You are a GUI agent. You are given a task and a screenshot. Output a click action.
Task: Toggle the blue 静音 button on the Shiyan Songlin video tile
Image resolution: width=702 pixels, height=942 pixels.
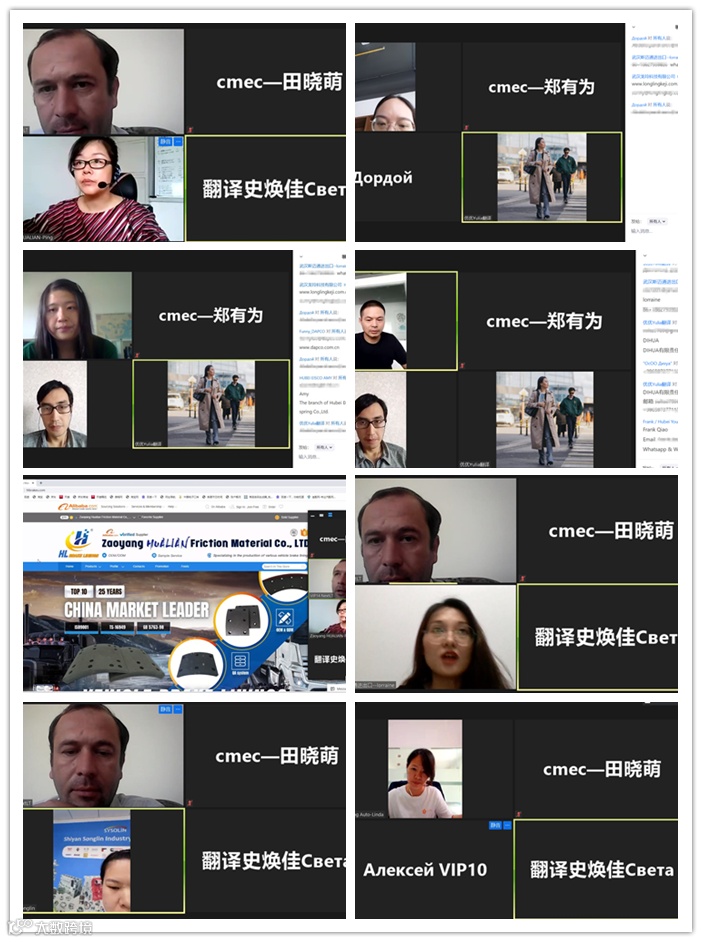click(x=165, y=710)
